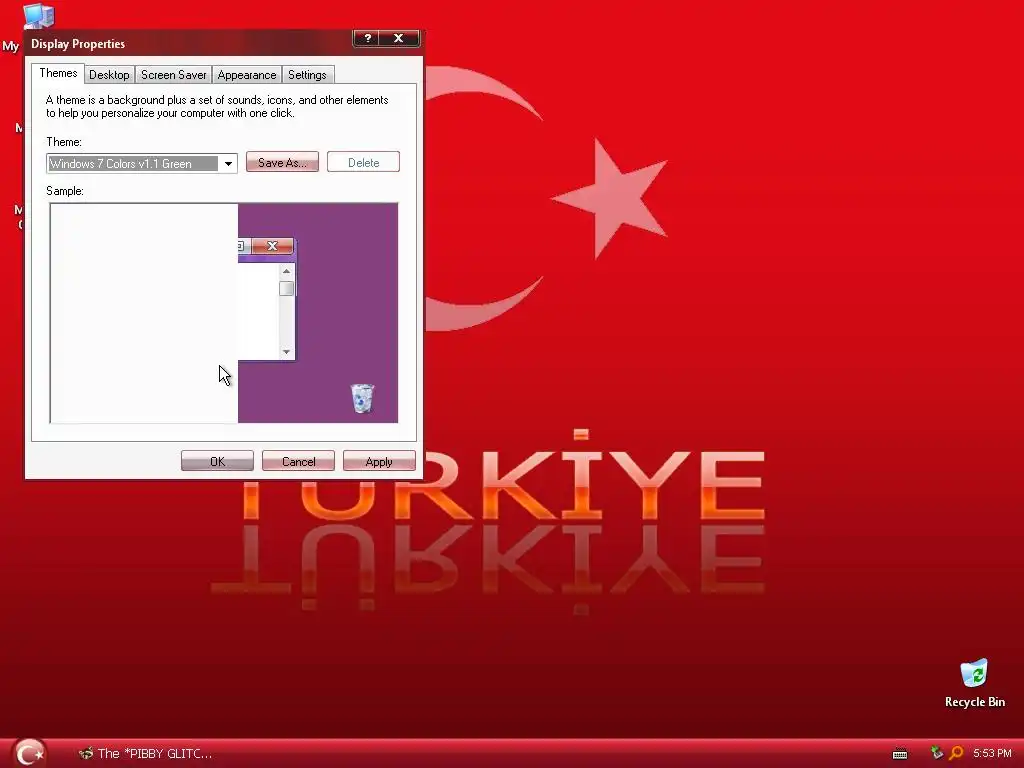Click the My Computer desktop icon
This screenshot has width=1024, height=768.
37,16
